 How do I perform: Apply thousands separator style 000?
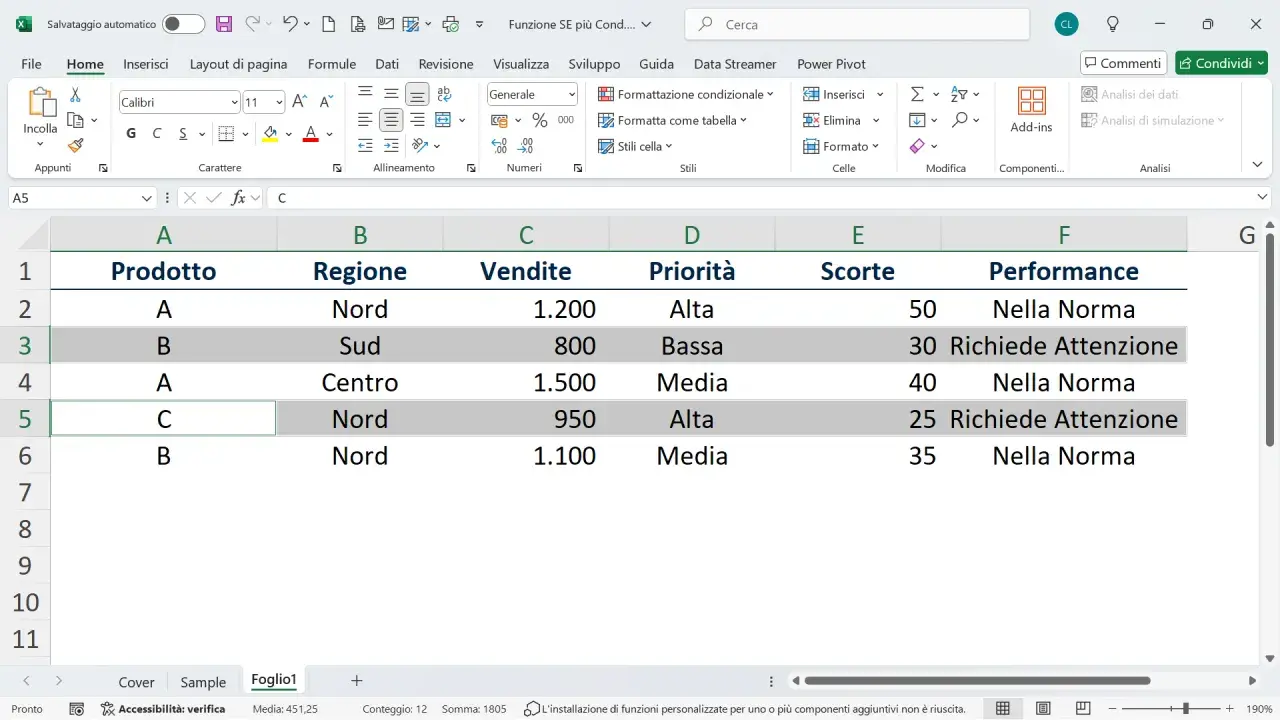(x=565, y=120)
